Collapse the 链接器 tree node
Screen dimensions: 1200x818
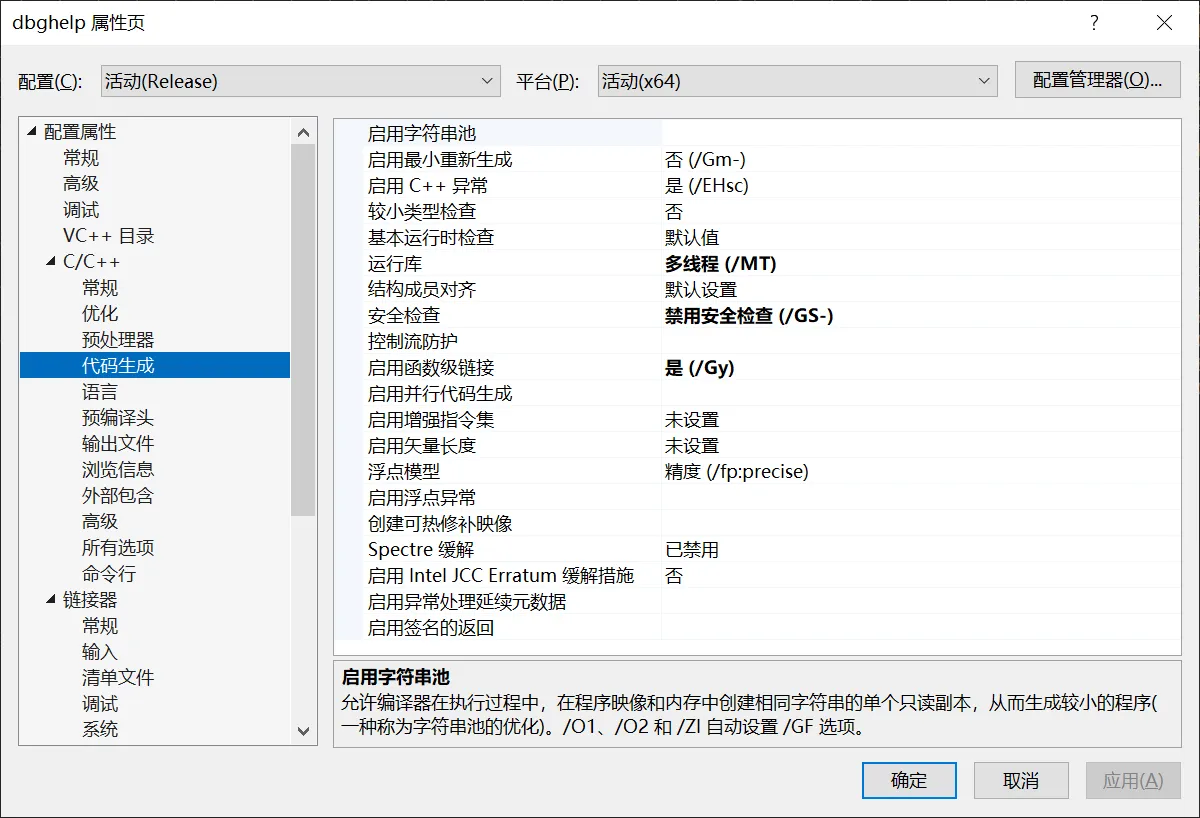51,600
